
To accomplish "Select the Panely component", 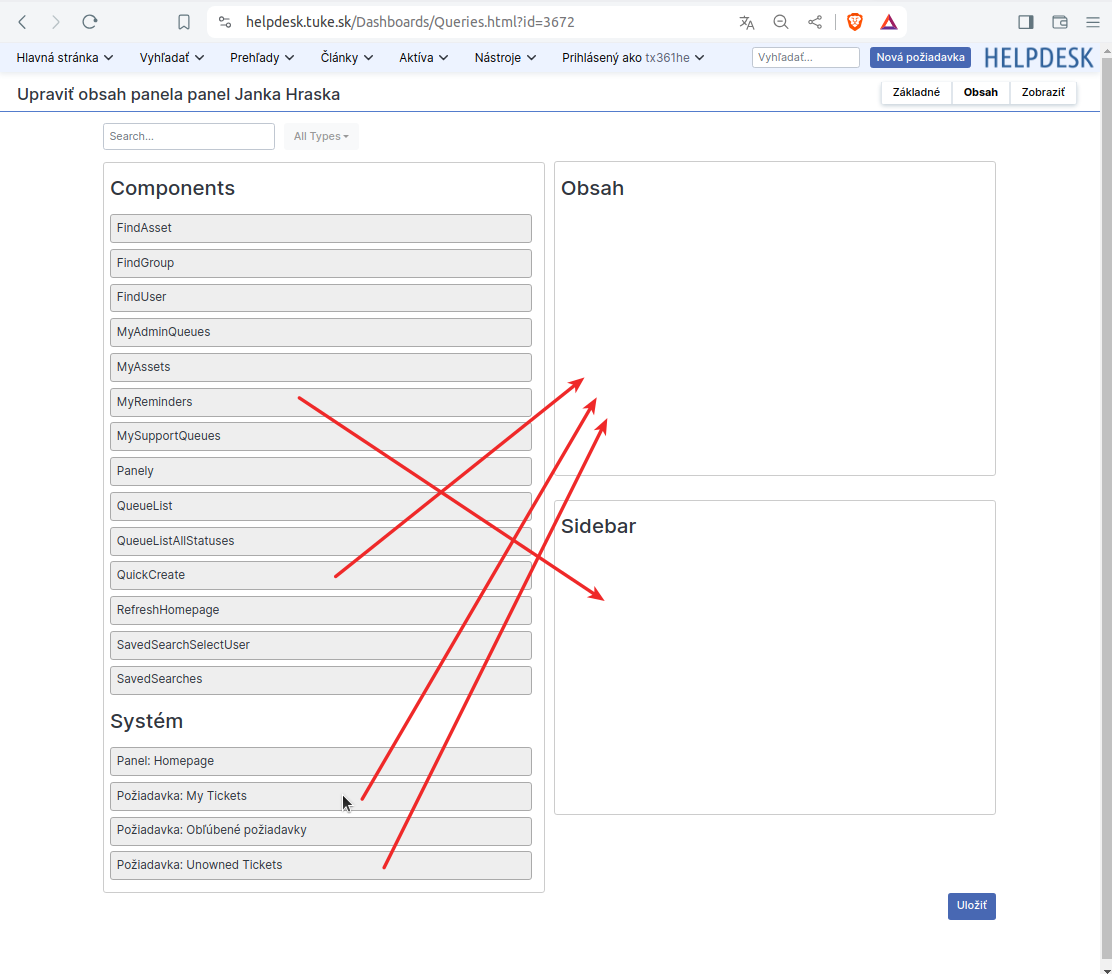I will tap(321, 471).
